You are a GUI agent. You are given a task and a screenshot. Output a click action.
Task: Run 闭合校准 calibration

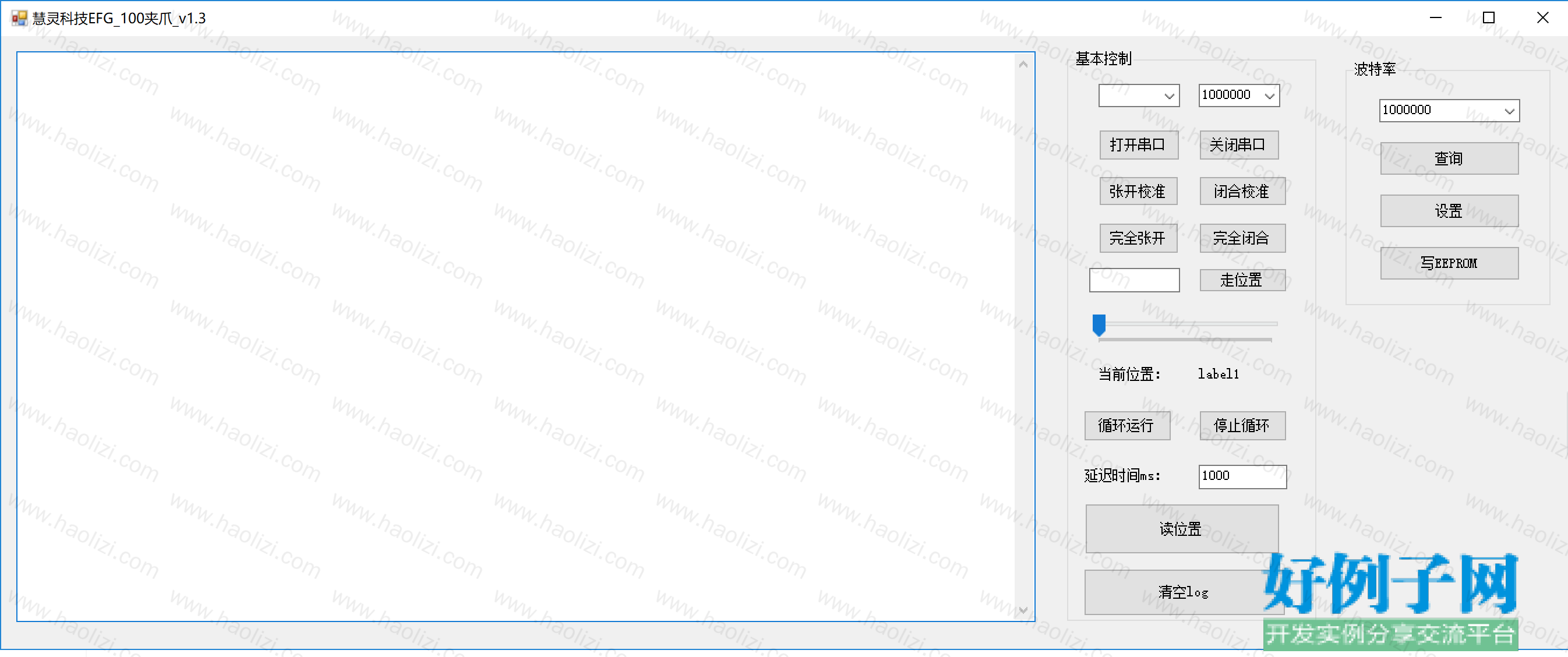pos(1242,191)
